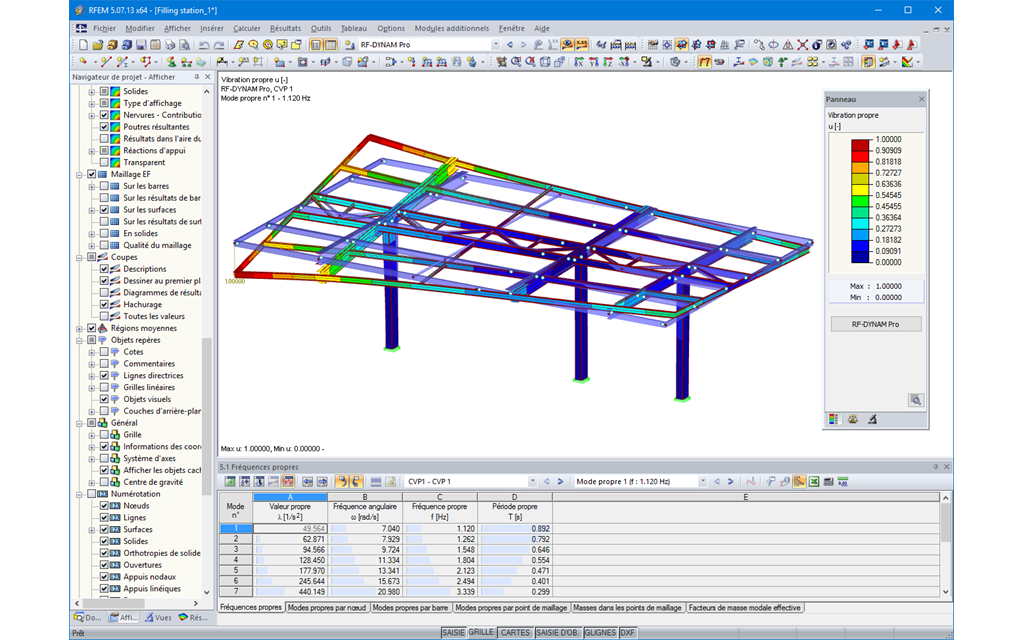The width and height of the screenshot is (1024, 640).
Task: Click the magnifier icon in the Panneau panel
Action: 916,400
